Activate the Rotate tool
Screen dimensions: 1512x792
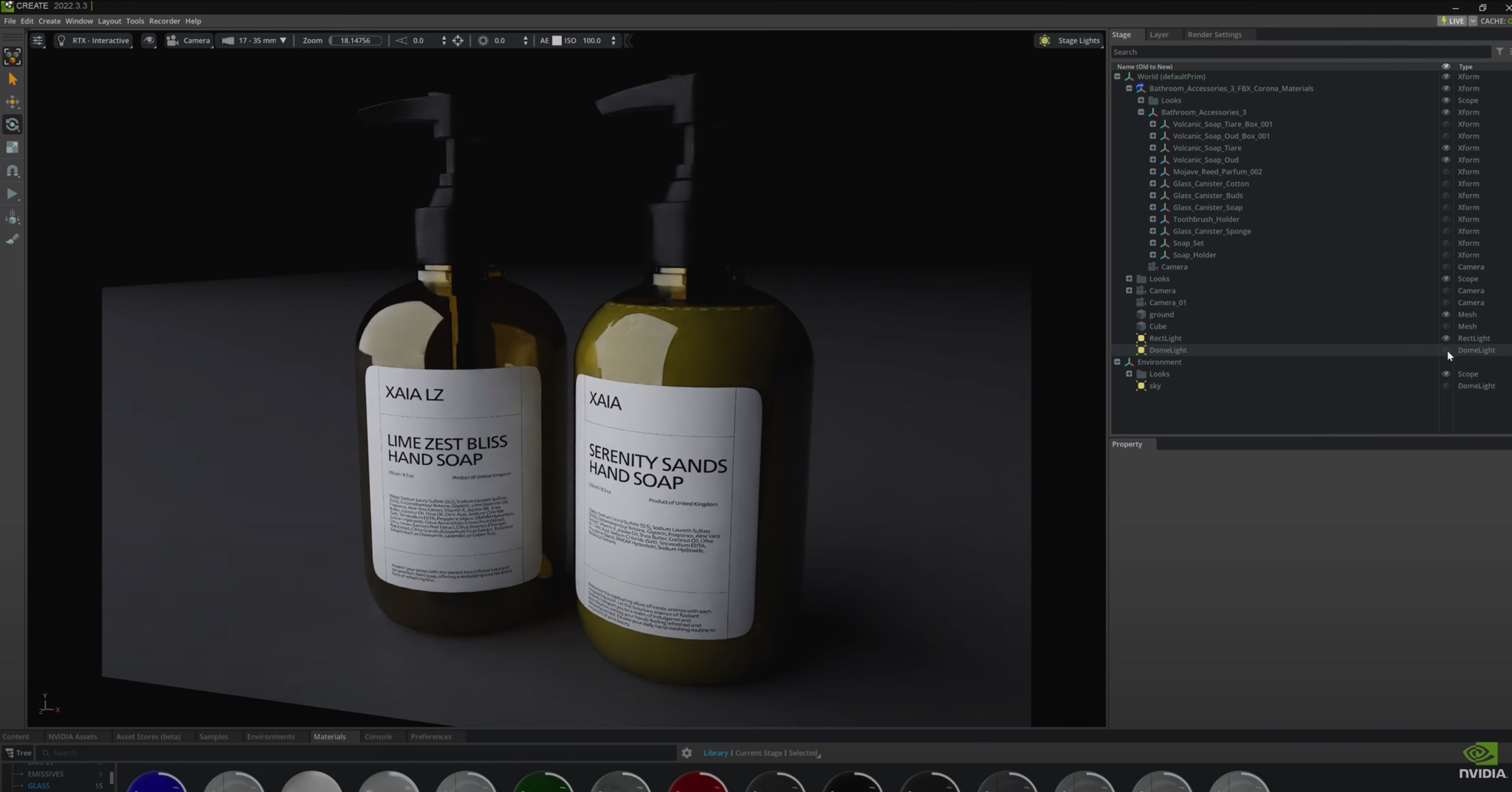coord(13,125)
